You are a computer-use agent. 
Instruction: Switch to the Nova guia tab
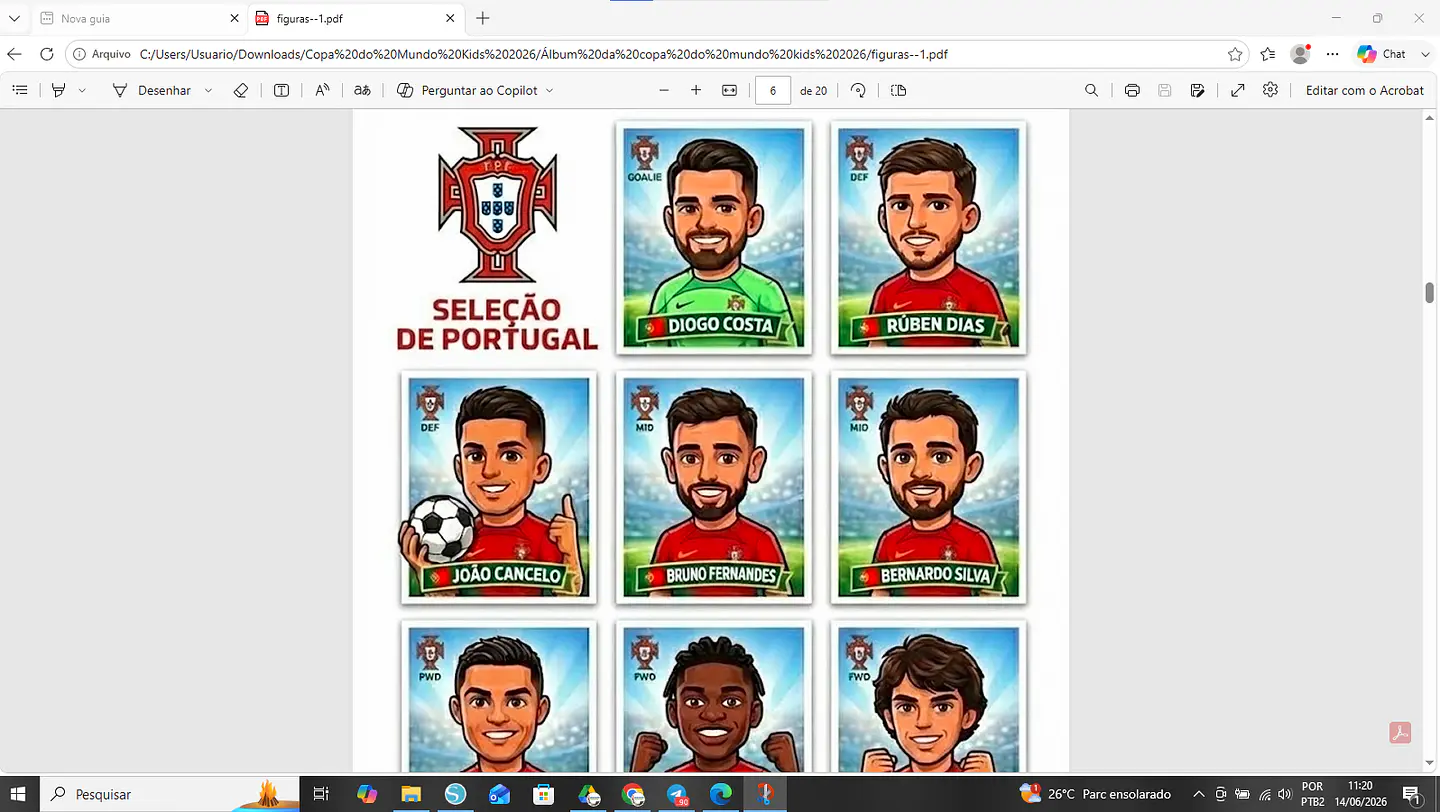click(x=138, y=18)
